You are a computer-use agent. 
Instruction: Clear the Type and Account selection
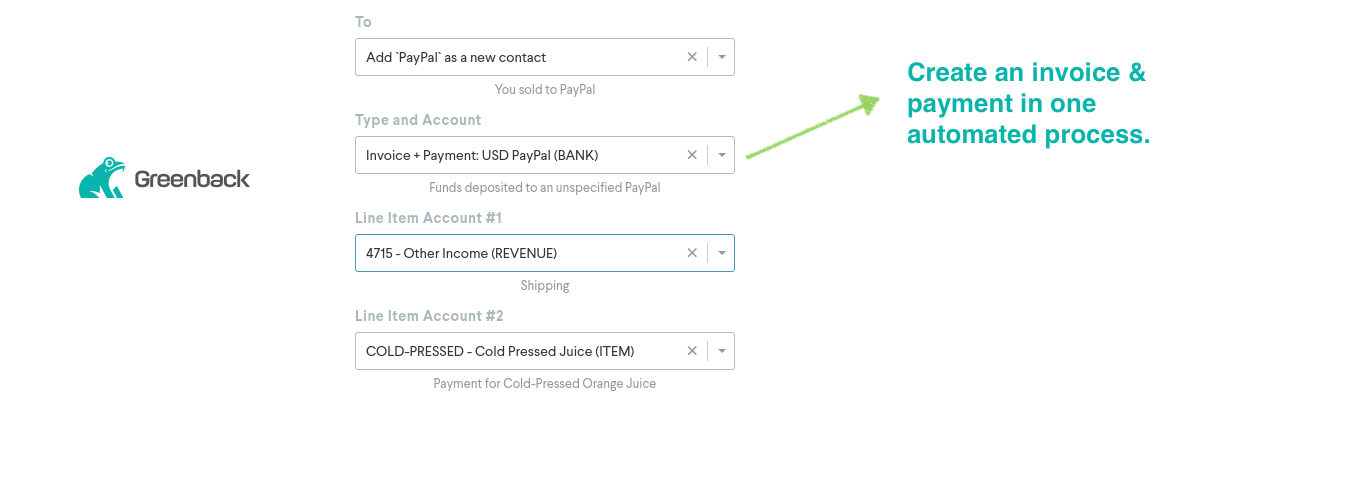pyautogui.click(x=692, y=155)
